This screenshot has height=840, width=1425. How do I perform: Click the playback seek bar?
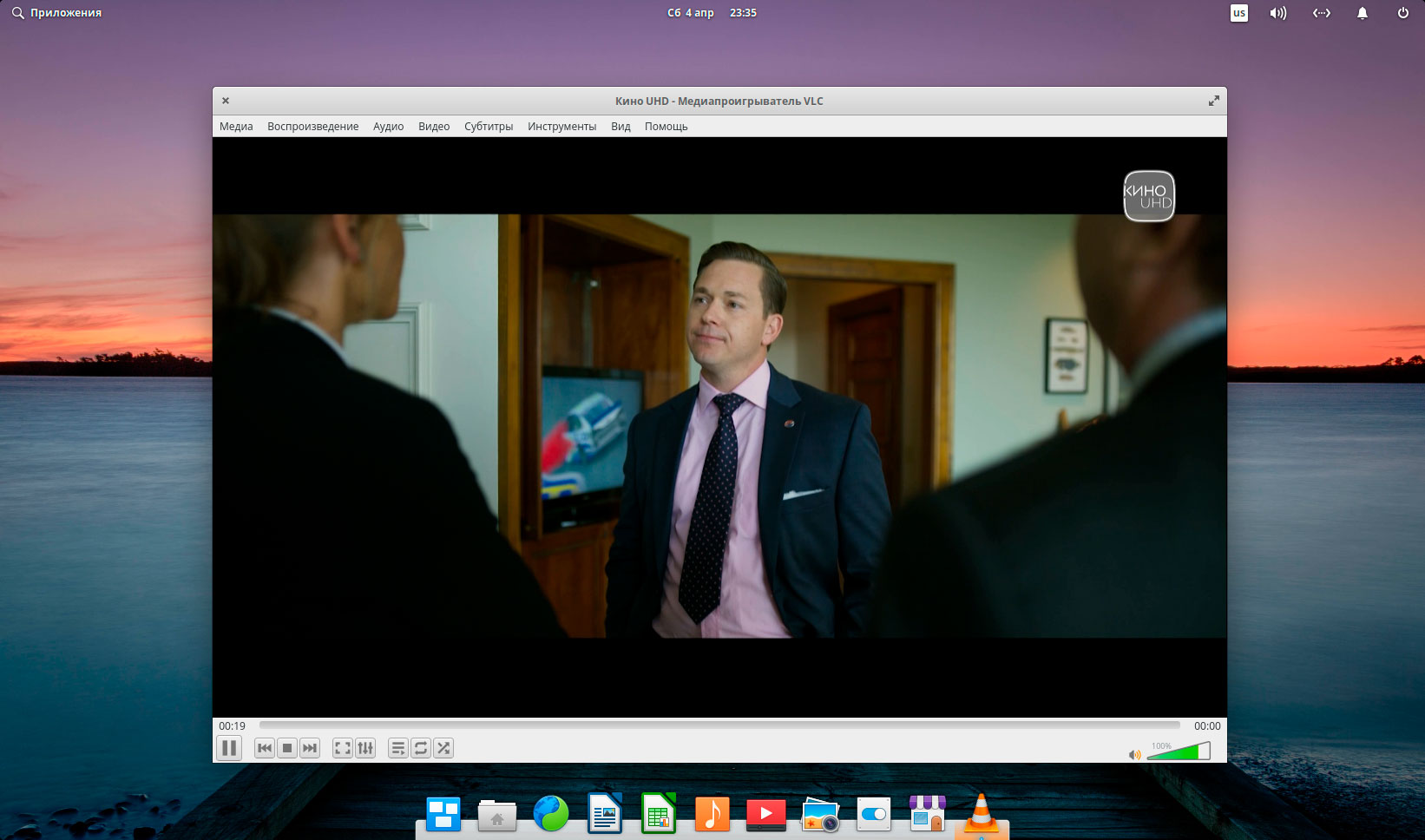coord(719,725)
